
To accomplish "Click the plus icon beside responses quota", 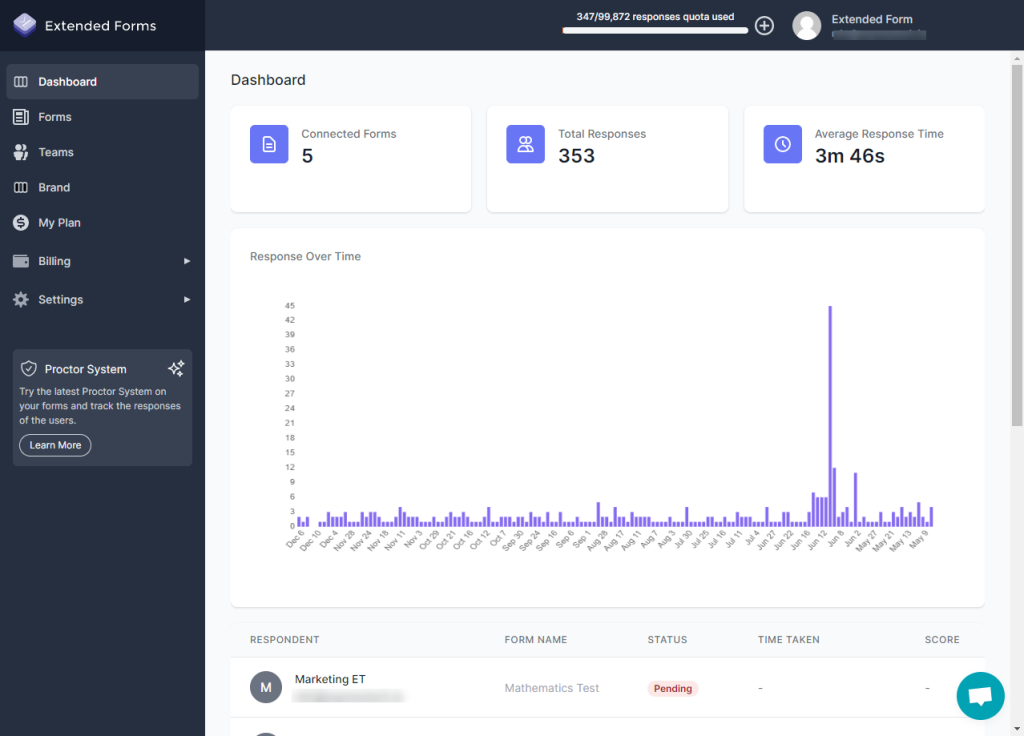I will point(764,26).
